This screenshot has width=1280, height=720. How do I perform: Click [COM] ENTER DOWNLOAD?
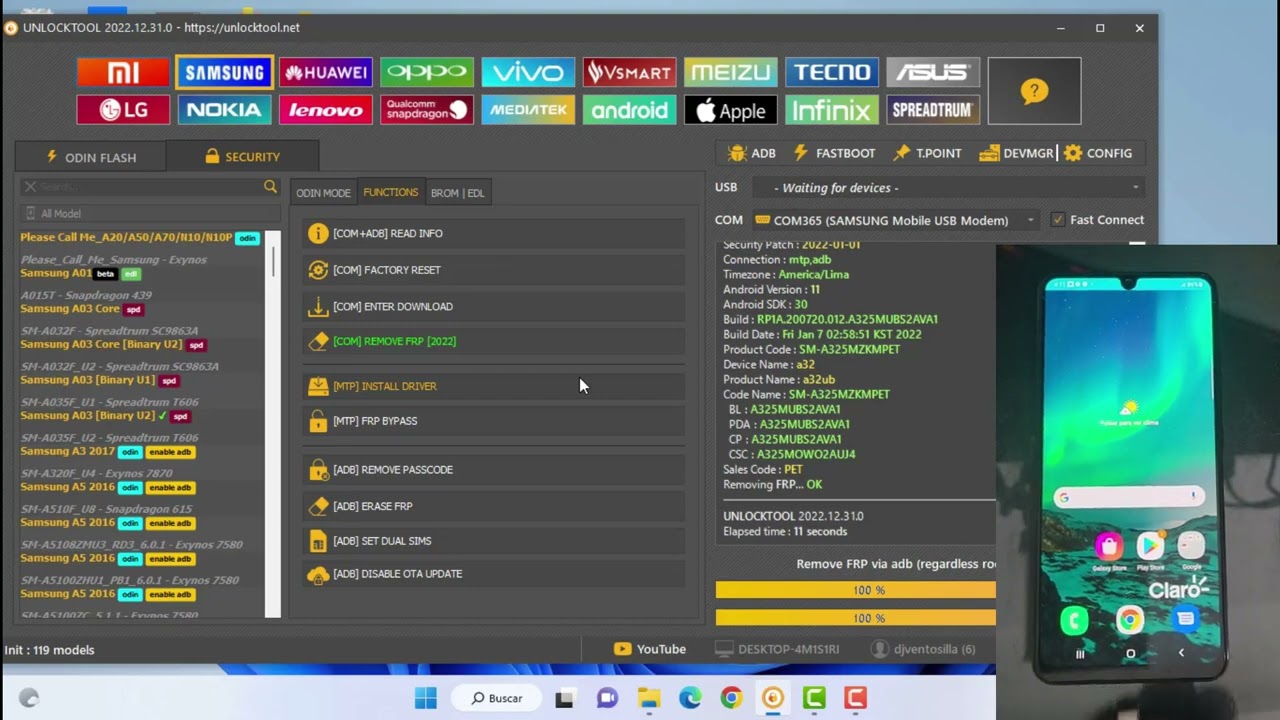click(494, 307)
